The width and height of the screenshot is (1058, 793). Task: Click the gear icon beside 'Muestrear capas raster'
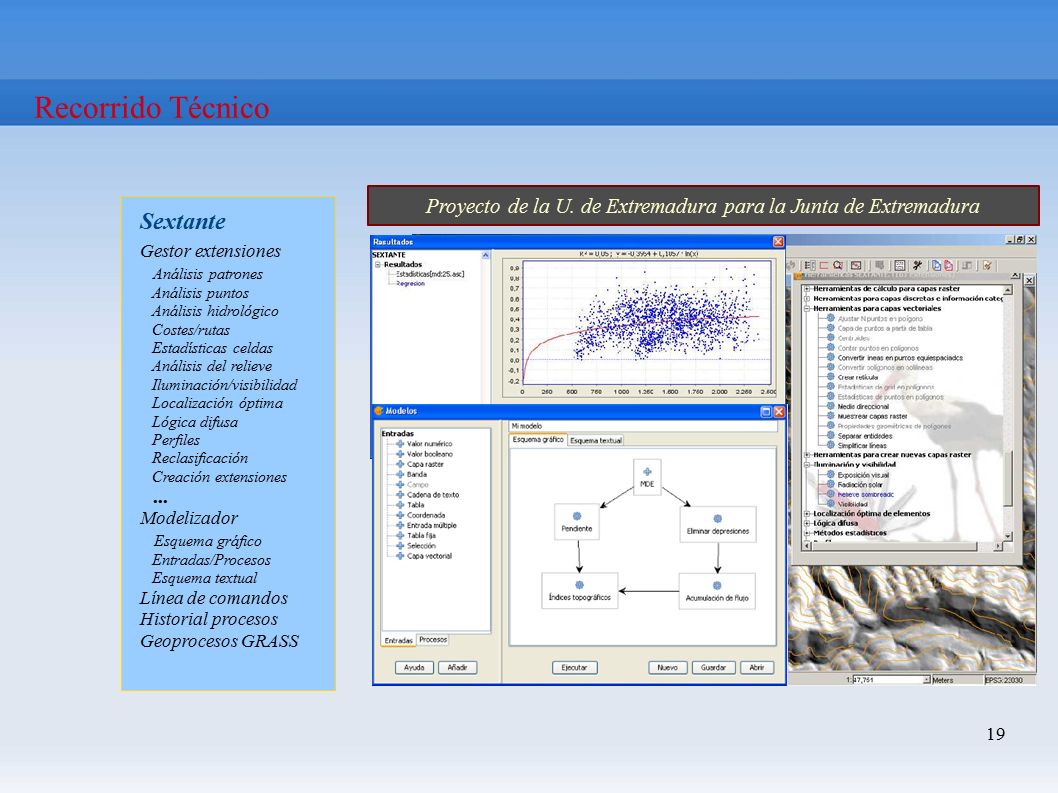(831, 416)
